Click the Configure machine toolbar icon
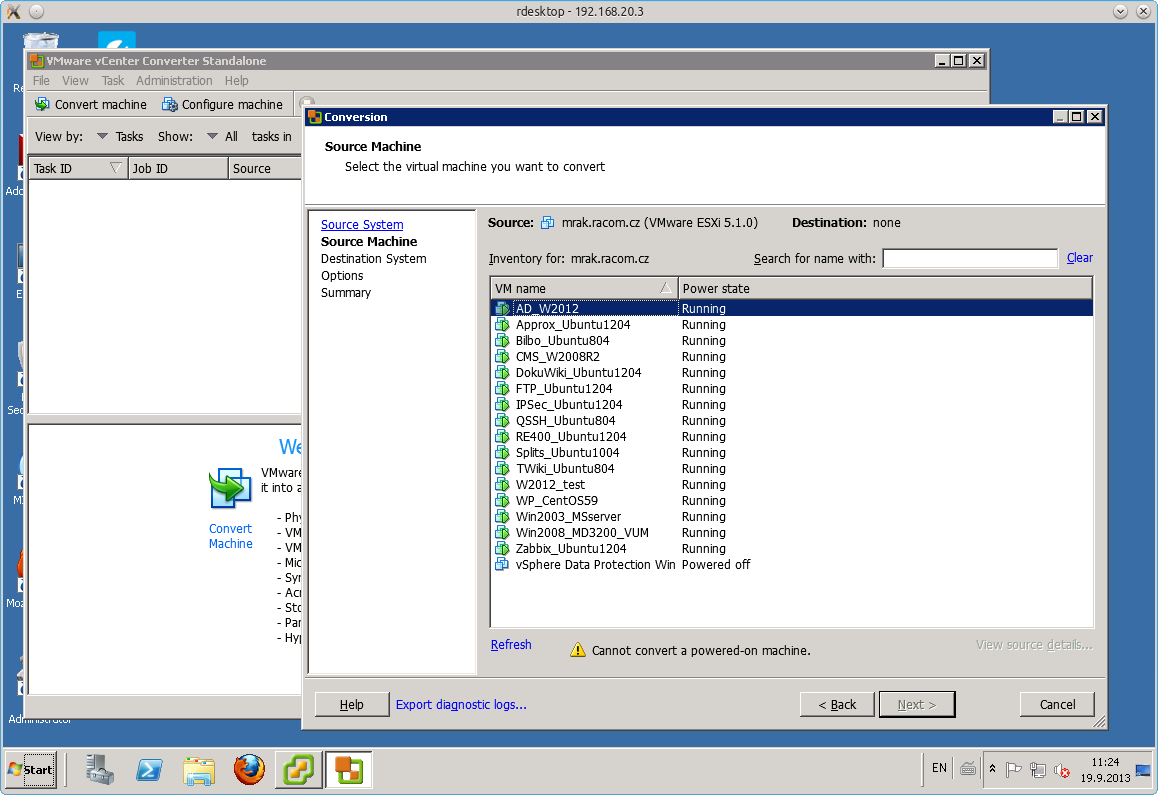Viewport: 1158px width, 795px height. pyautogui.click(x=170, y=103)
